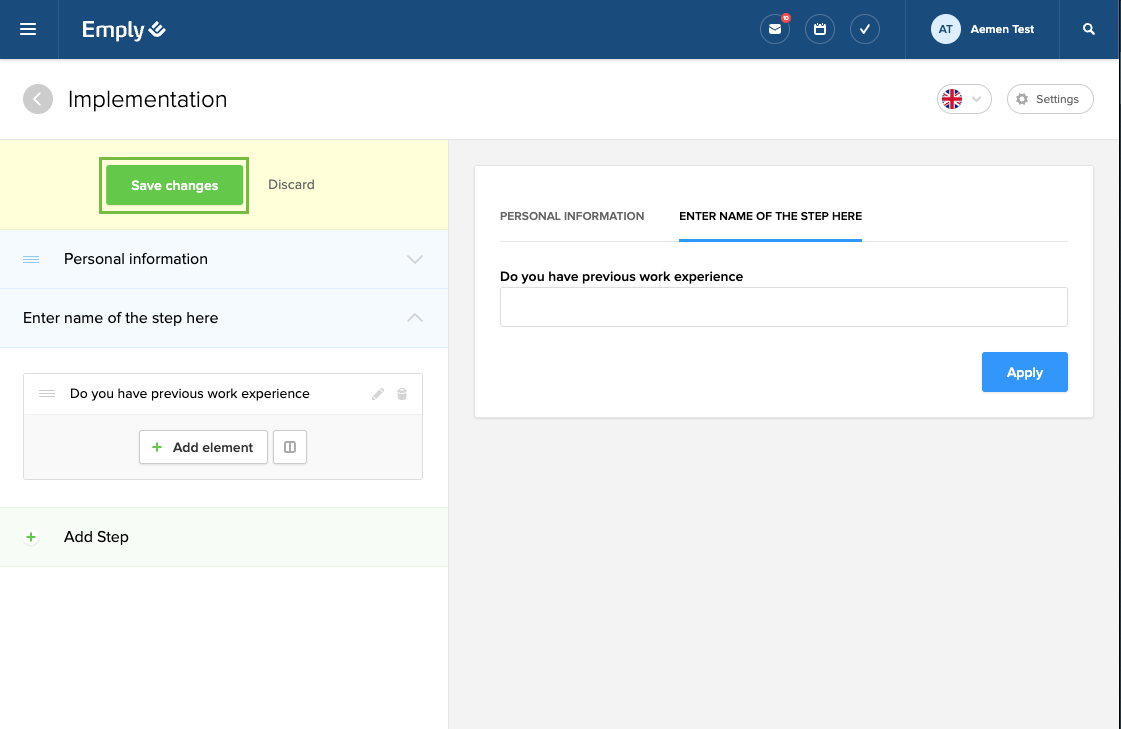Open the hamburger navigation menu

[28, 30]
